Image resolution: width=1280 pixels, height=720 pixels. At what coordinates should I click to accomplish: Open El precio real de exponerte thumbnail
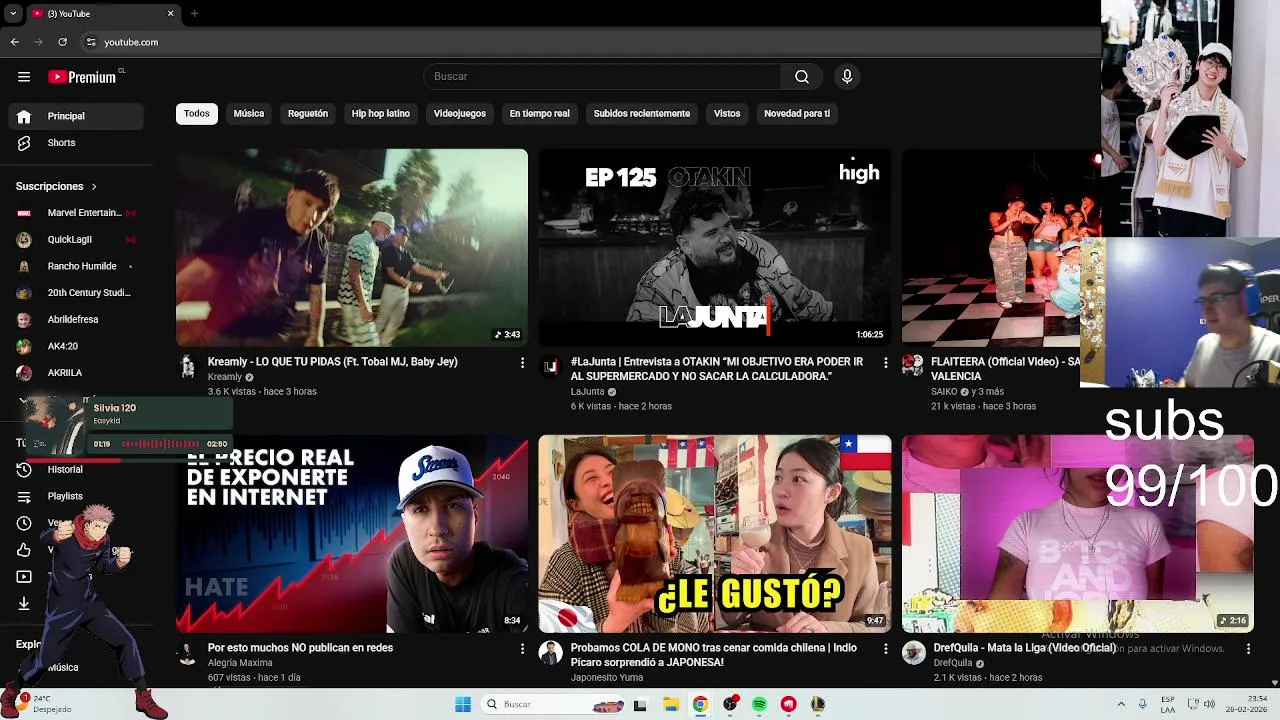coord(352,533)
